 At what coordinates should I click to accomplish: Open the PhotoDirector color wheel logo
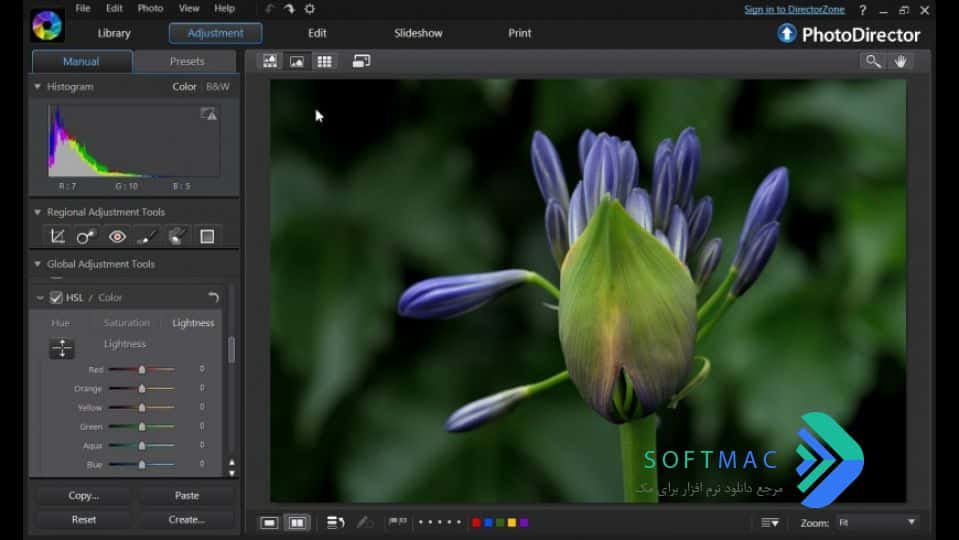(47, 26)
